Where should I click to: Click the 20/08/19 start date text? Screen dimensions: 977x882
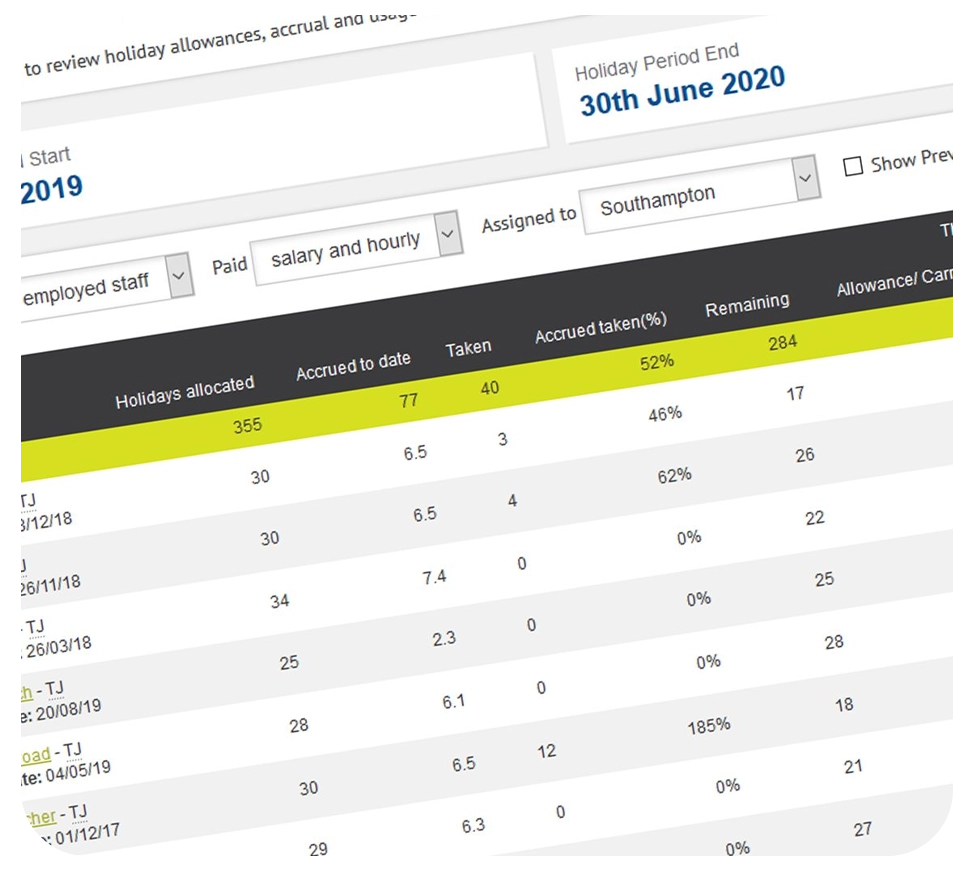pos(68,709)
